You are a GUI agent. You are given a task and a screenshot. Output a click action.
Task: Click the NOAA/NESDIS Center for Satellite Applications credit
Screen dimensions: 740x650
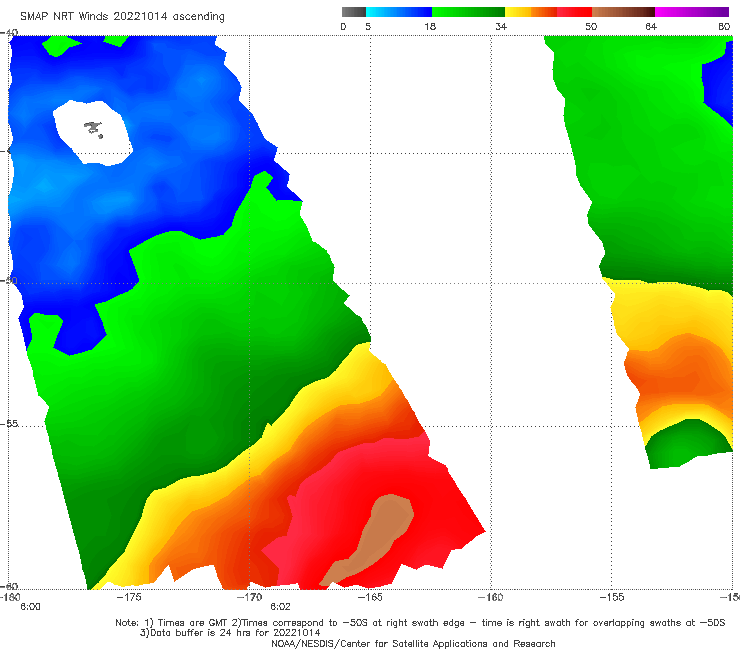click(413, 644)
